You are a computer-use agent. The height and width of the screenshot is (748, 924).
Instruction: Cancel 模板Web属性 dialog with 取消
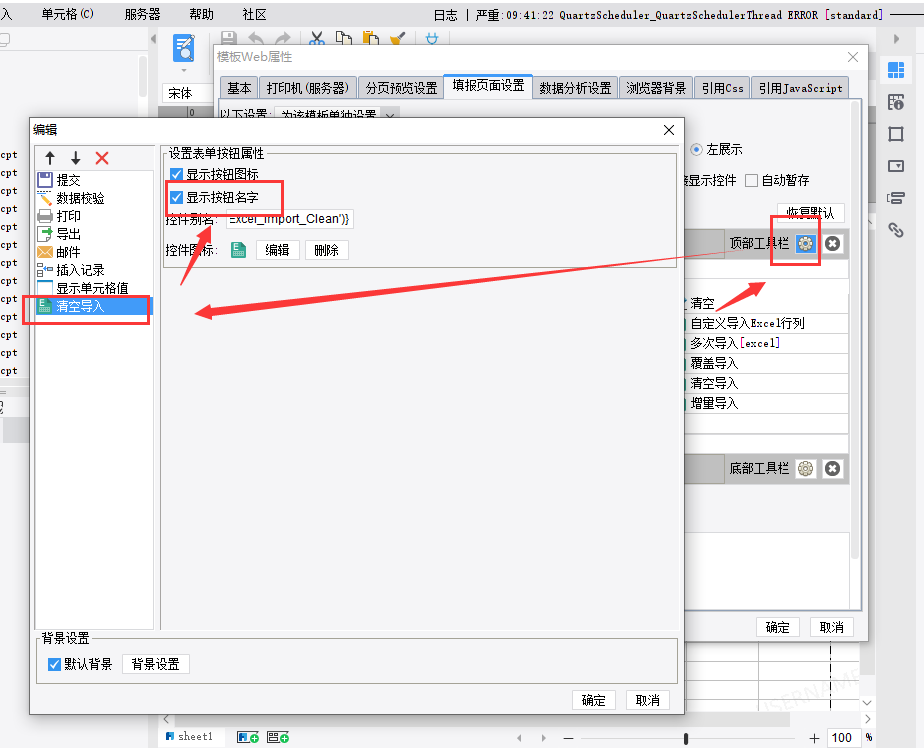click(831, 627)
